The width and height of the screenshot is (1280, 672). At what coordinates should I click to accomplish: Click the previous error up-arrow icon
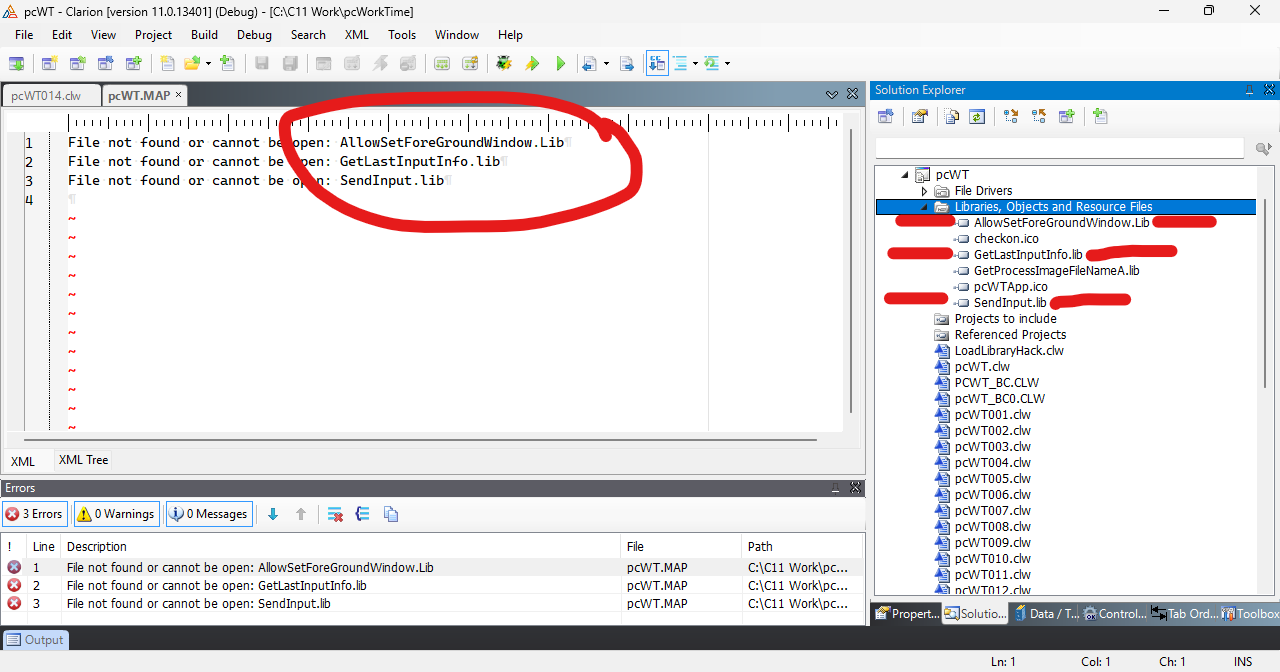pos(301,514)
